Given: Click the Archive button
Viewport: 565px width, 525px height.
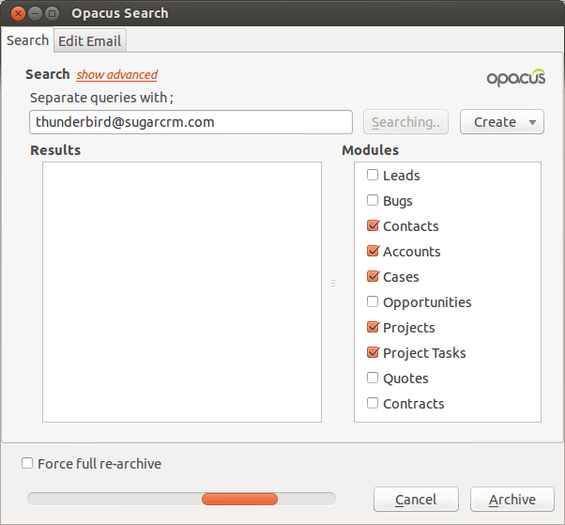Looking at the screenshot, I should click(x=512, y=499).
